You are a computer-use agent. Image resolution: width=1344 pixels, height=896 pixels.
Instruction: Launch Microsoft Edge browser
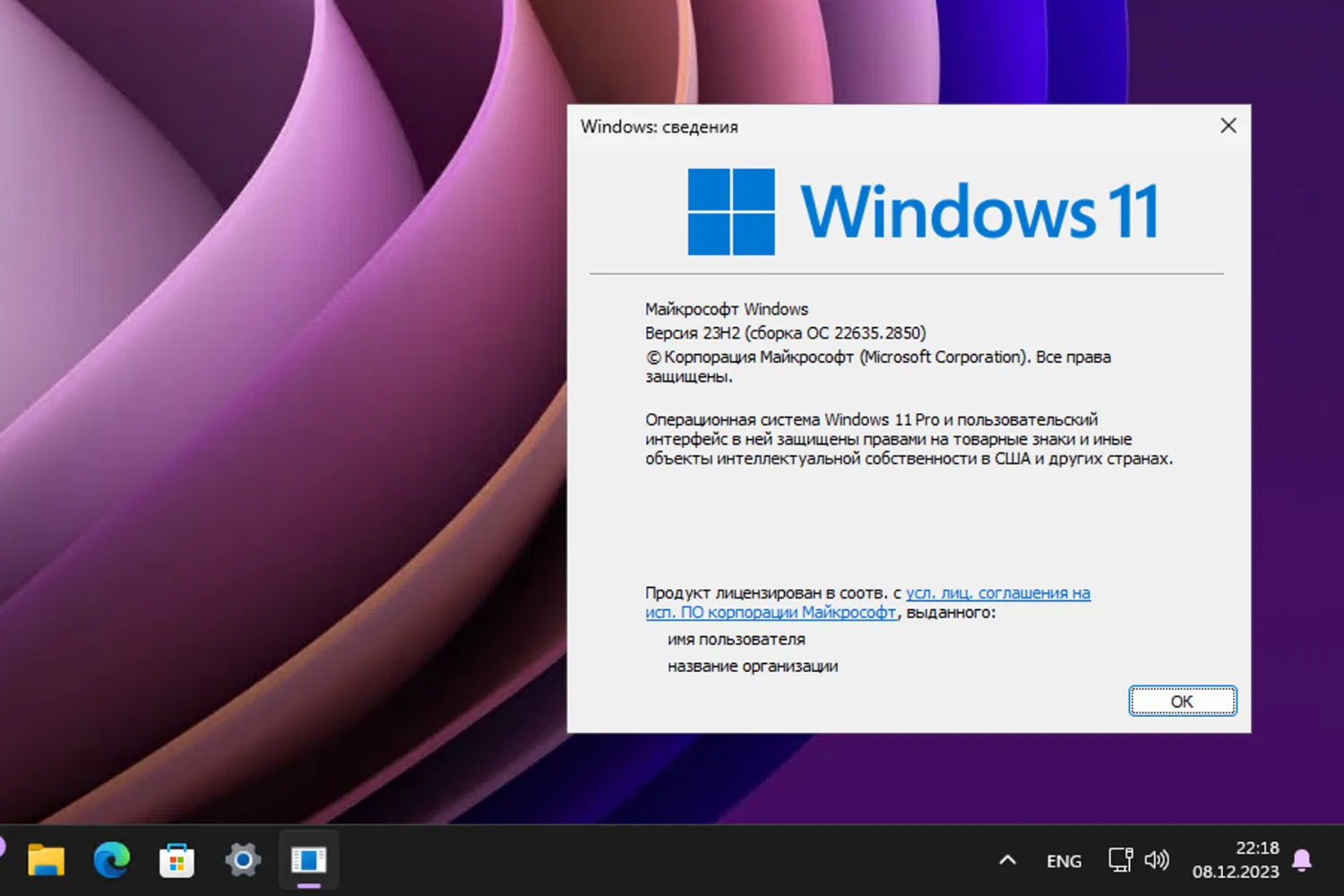[x=111, y=859]
